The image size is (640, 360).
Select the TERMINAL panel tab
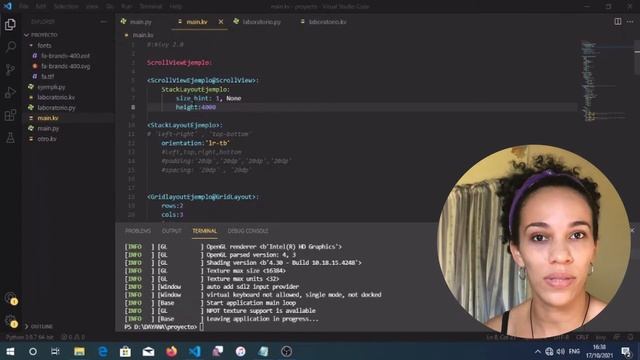tap(204, 231)
